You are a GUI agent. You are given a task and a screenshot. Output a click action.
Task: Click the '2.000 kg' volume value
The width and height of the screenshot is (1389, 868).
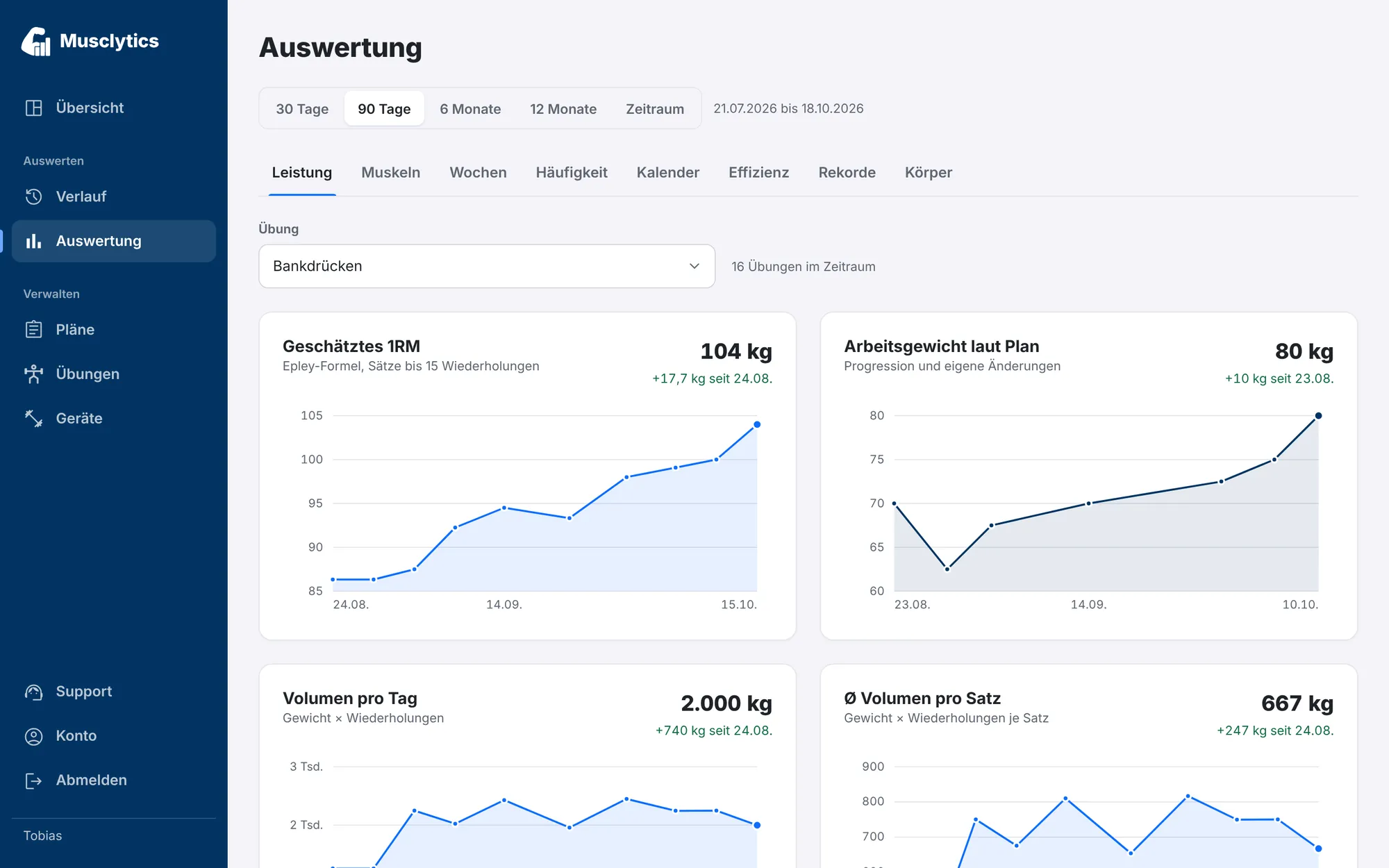(726, 703)
